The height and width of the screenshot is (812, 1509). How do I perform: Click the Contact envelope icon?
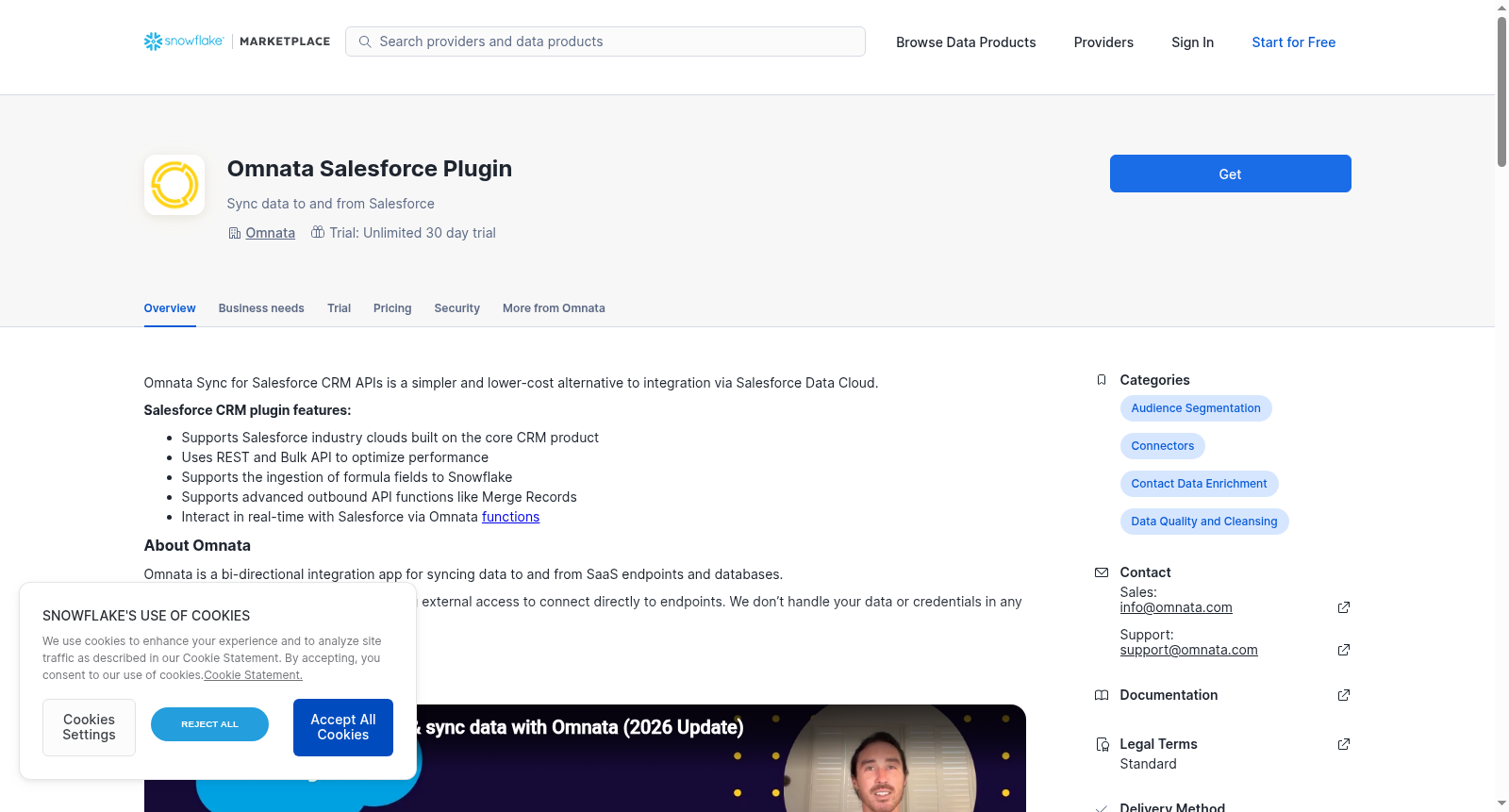[1102, 572]
